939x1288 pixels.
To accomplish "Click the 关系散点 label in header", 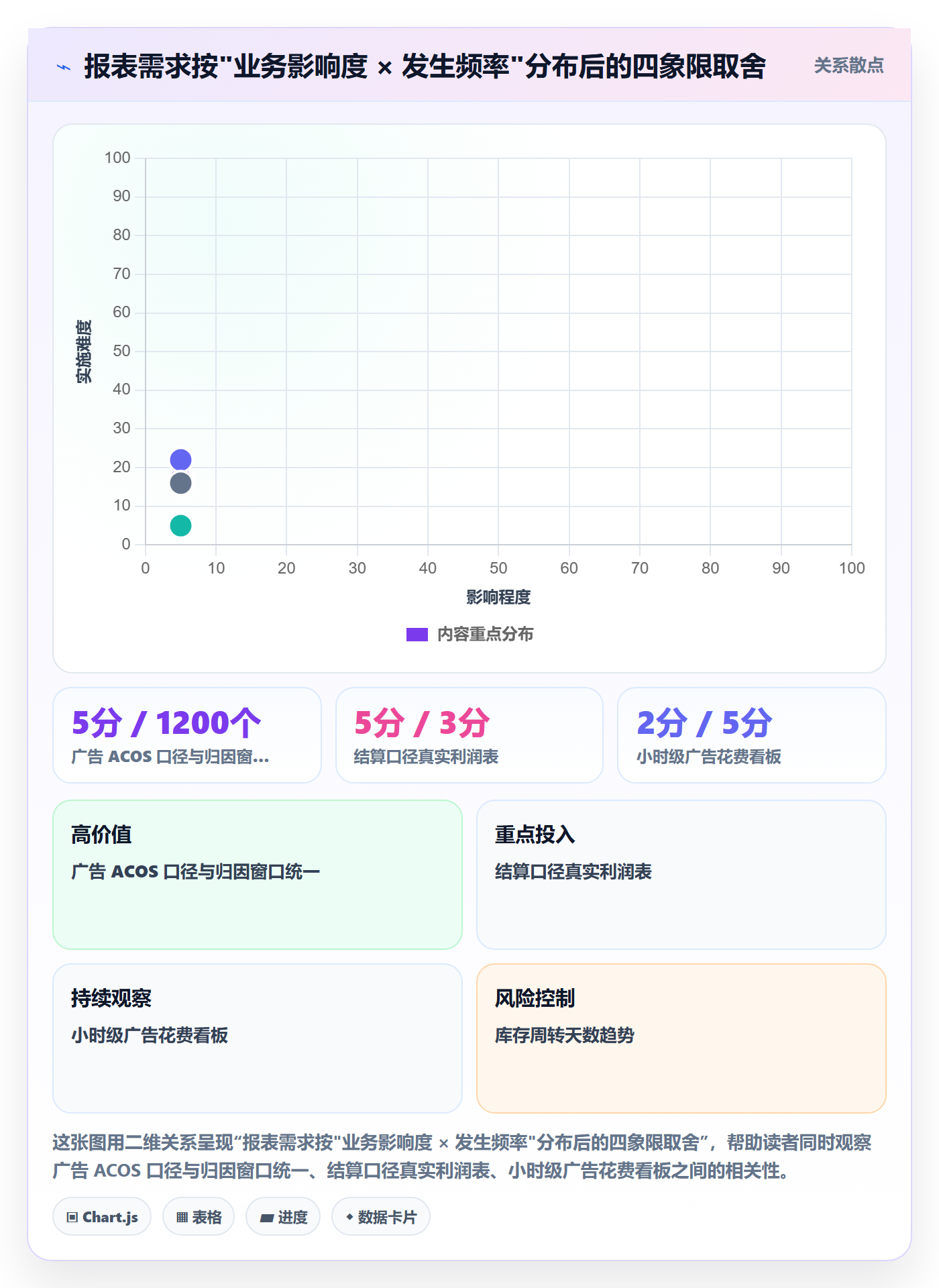I will point(848,66).
